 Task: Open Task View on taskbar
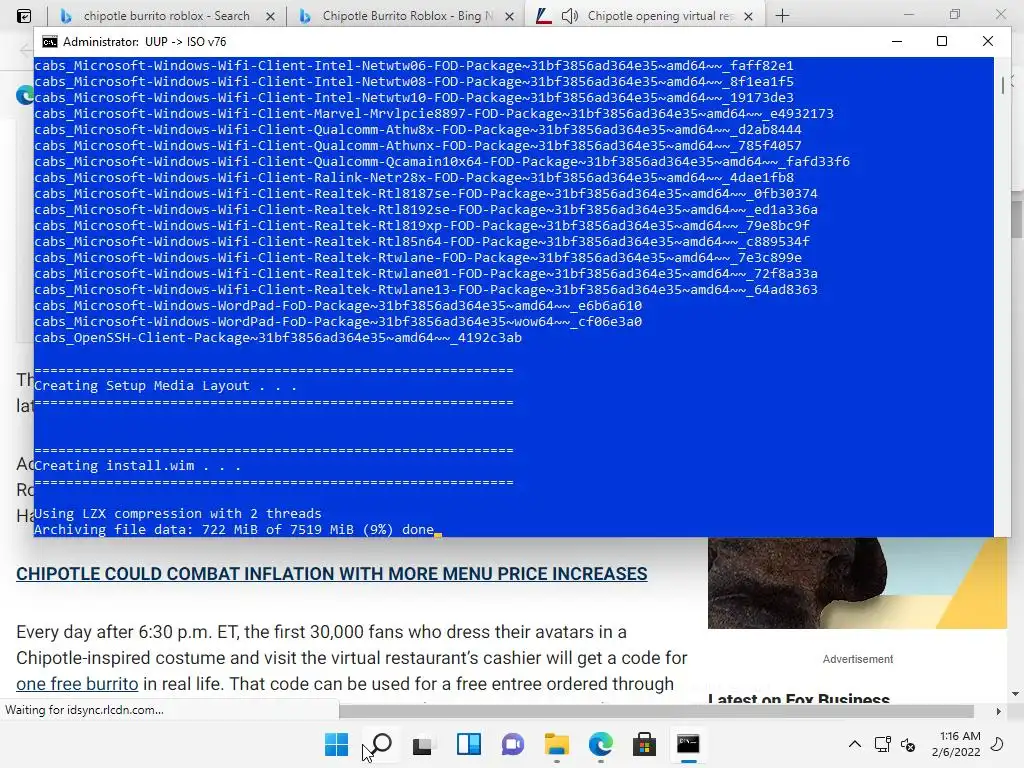tap(424, 744)
